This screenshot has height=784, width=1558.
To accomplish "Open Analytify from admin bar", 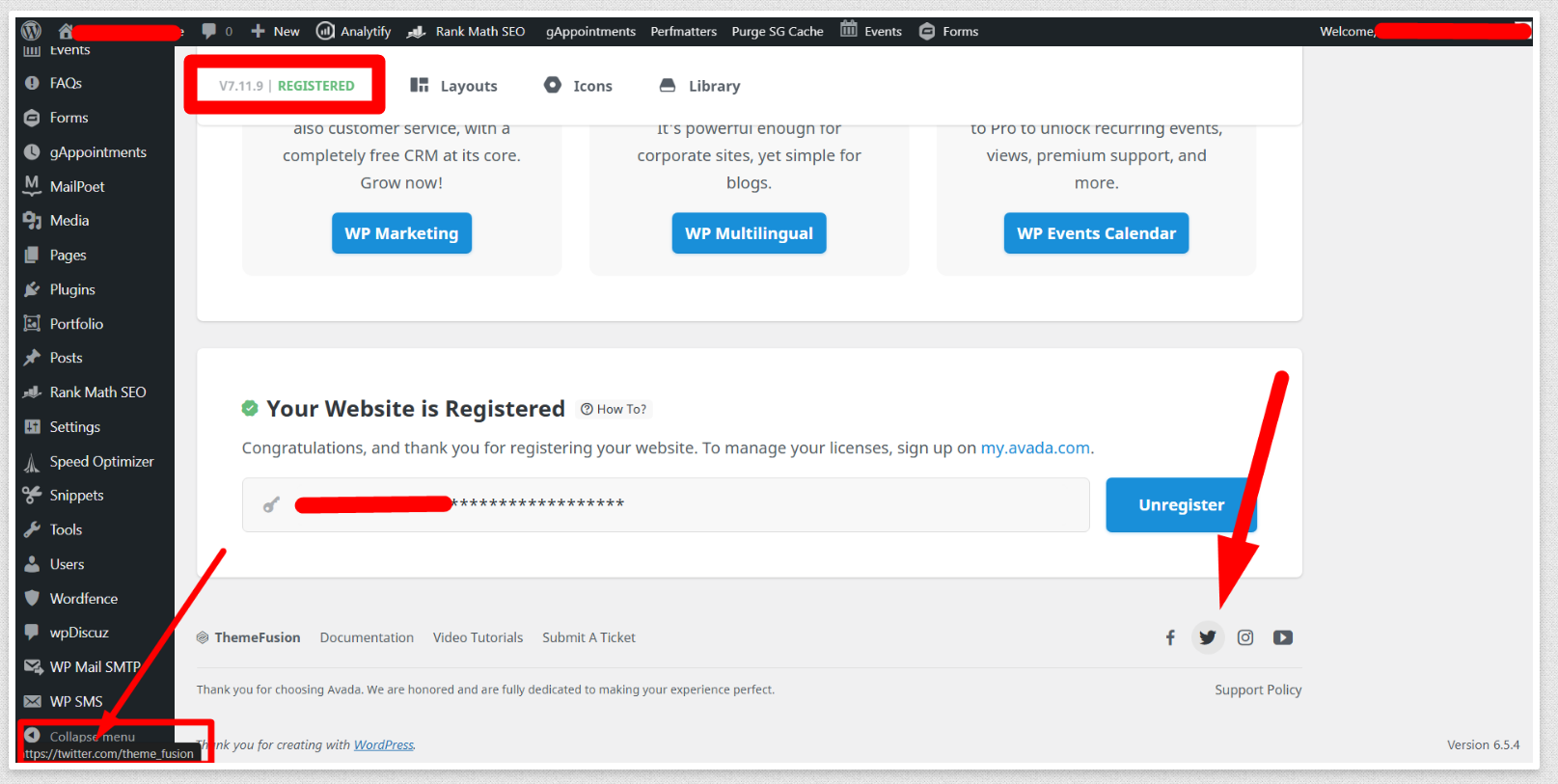I will click(x=354, y=31).
